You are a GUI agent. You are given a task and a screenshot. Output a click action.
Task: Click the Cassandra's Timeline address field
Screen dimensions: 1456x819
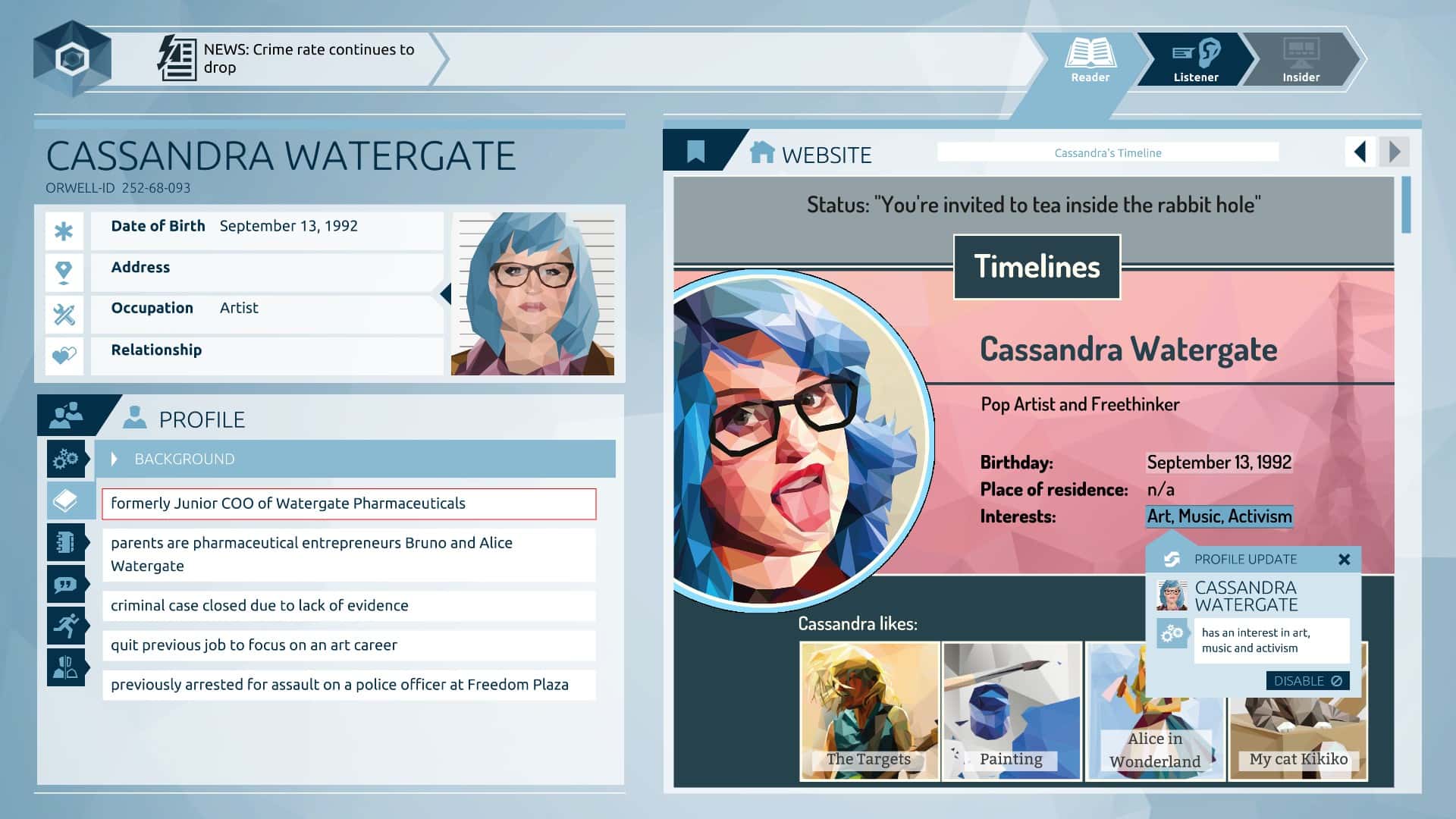click(x=1107, y=152)
